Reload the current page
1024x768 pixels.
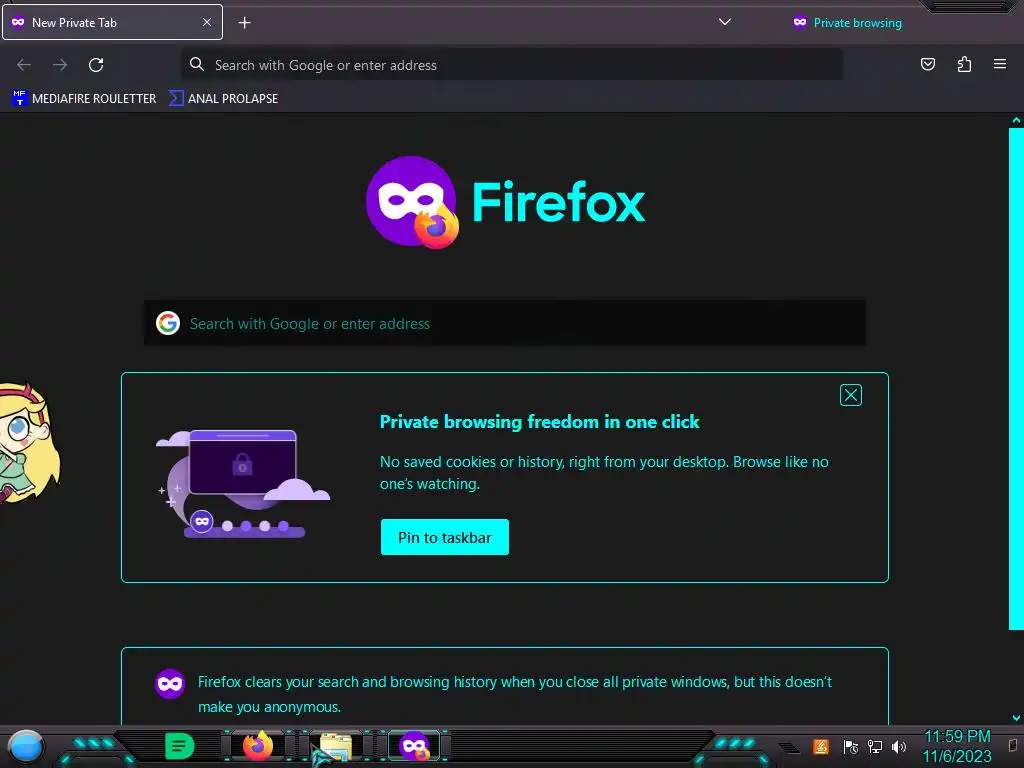[96, 65]
